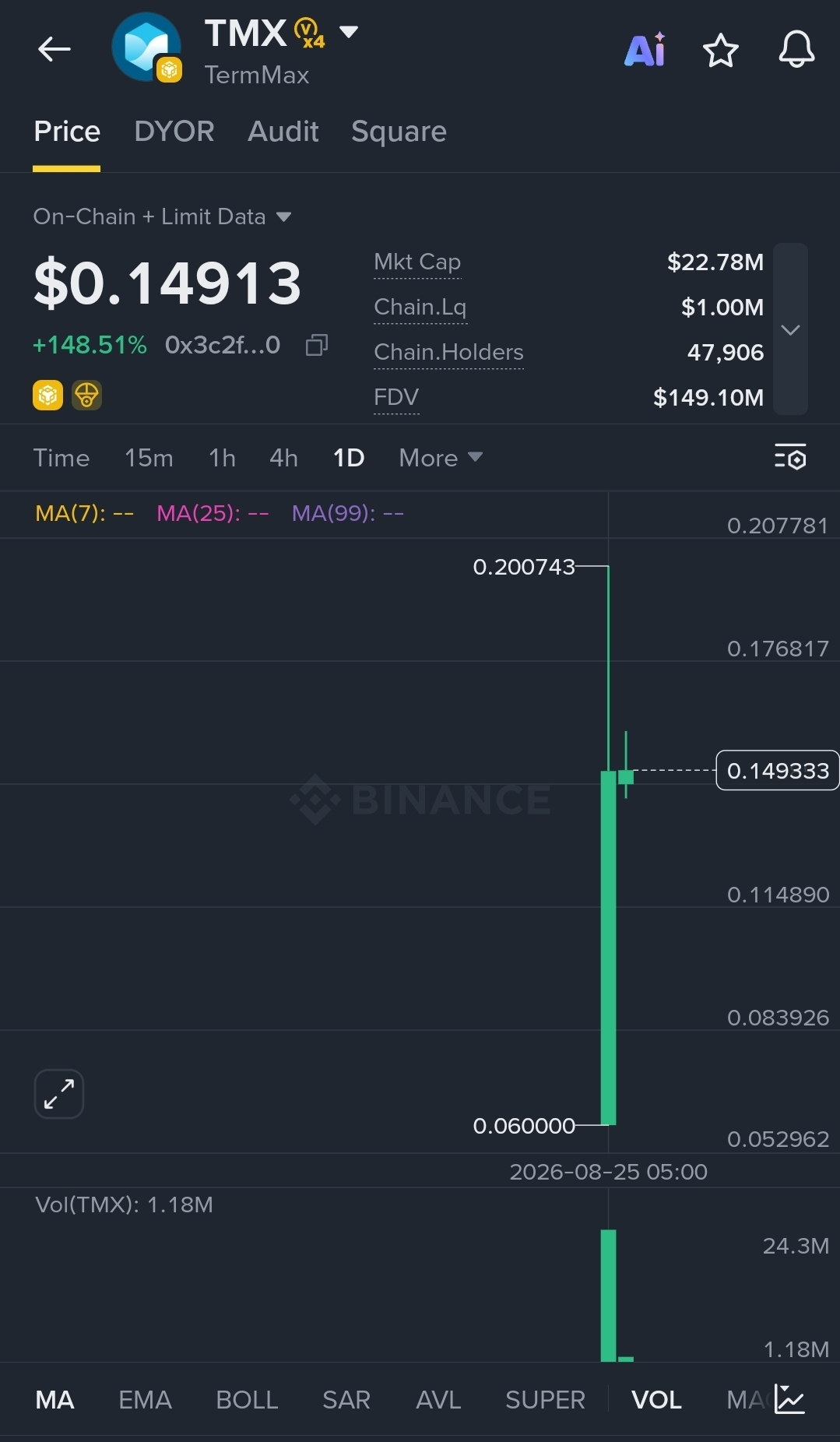Image resolution: width=840 pixels, height=1442 pixels.
Task: Select the 1D interval
Action: pyautogui.click(x=349, y=458)
